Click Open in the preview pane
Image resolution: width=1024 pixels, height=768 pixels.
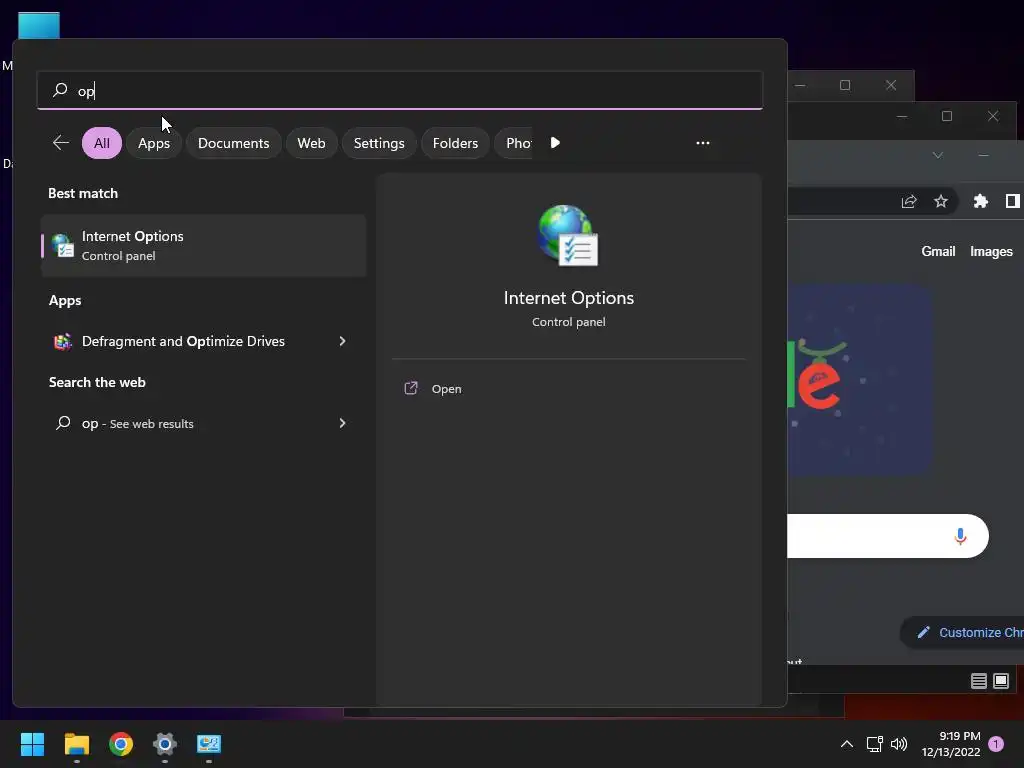[446, 389]
